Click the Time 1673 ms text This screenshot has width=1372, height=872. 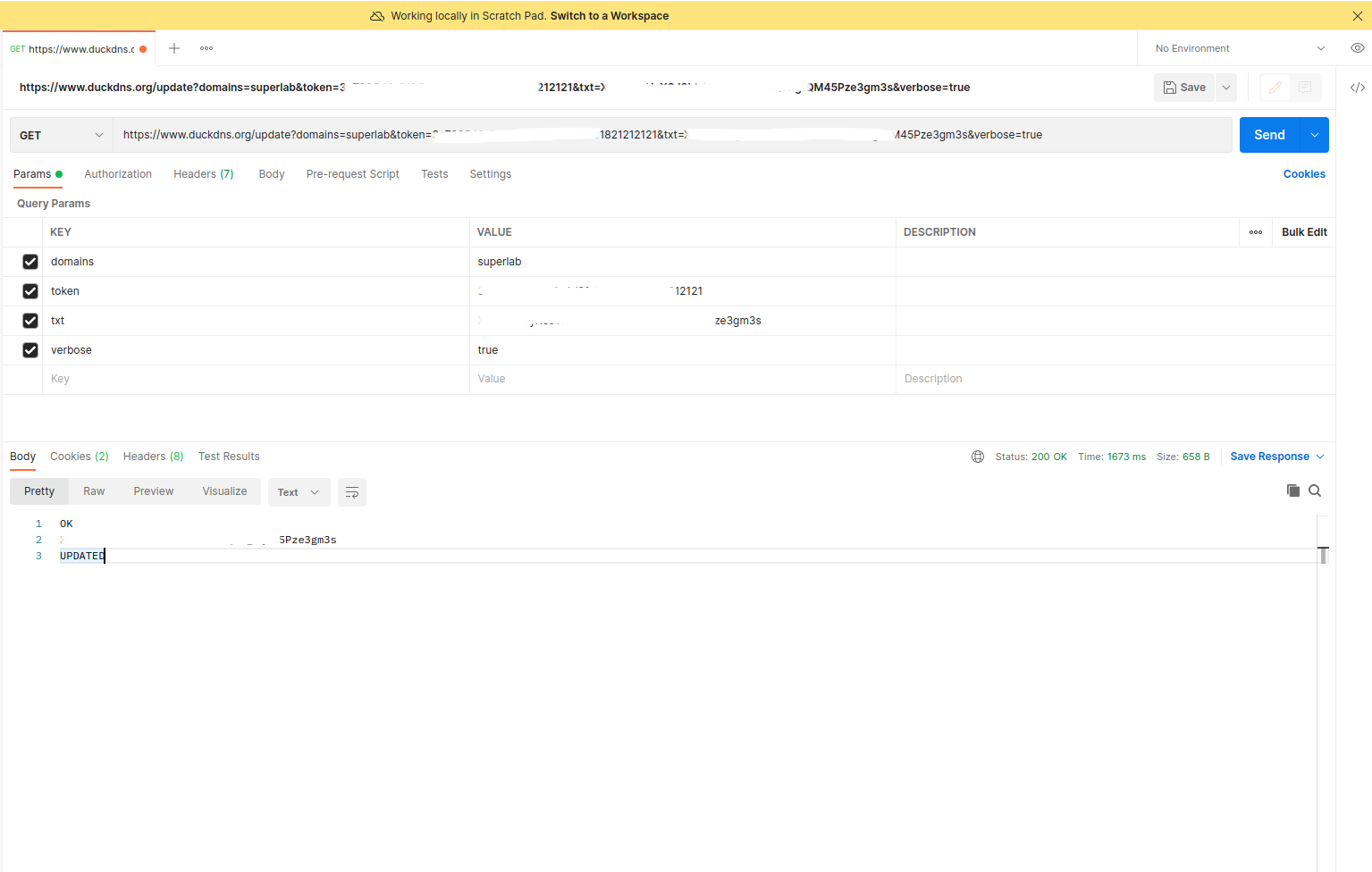click(1112, 457)
